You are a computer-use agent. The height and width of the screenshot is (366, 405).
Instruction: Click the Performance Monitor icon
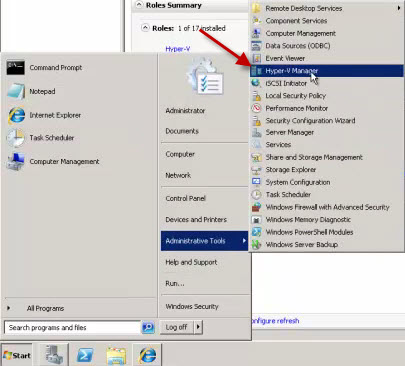coord(256,108)
